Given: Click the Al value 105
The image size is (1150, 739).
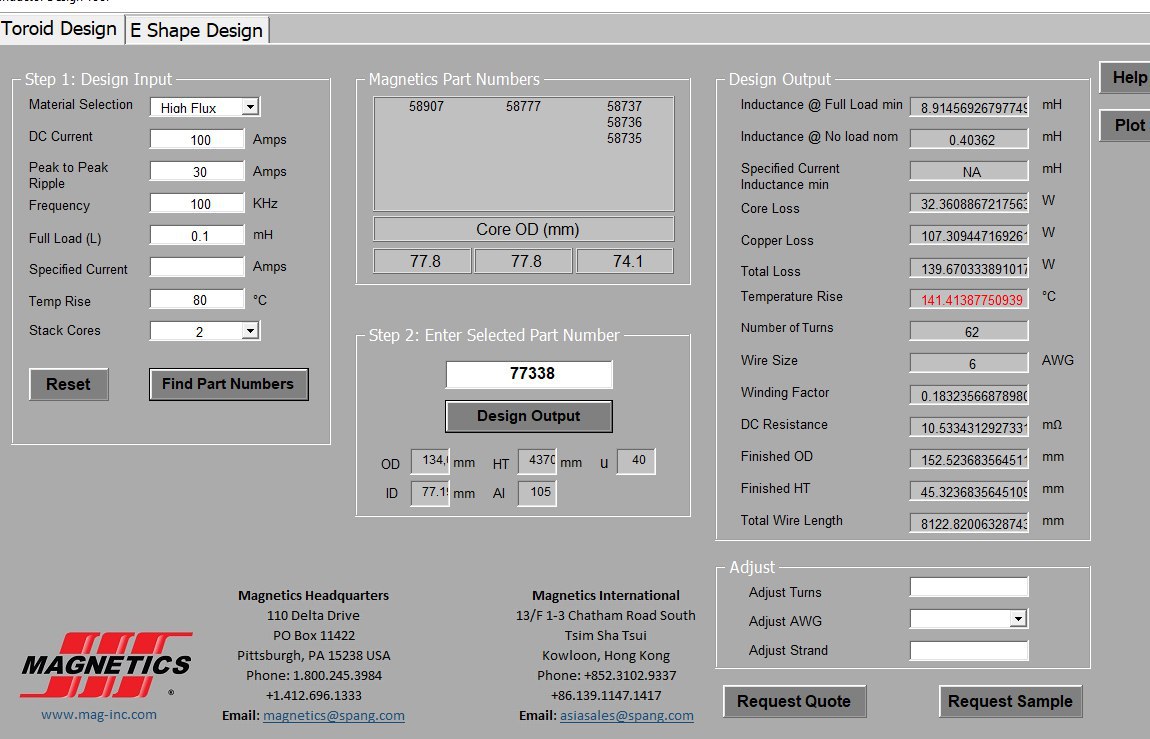Looking at the screenshot, I should [538, 493].
